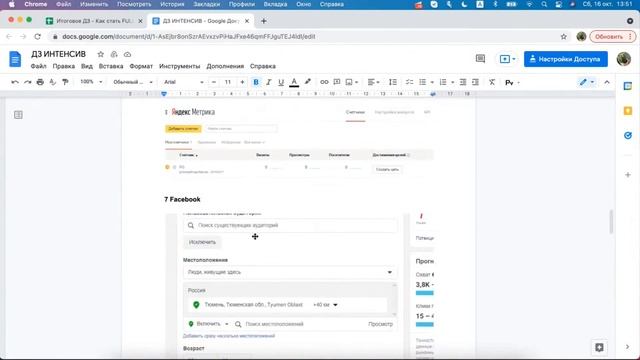Image resolution: width=640 pixels, height=360 pixels.
Task: Activate the paint format tool
Action: 65,82
